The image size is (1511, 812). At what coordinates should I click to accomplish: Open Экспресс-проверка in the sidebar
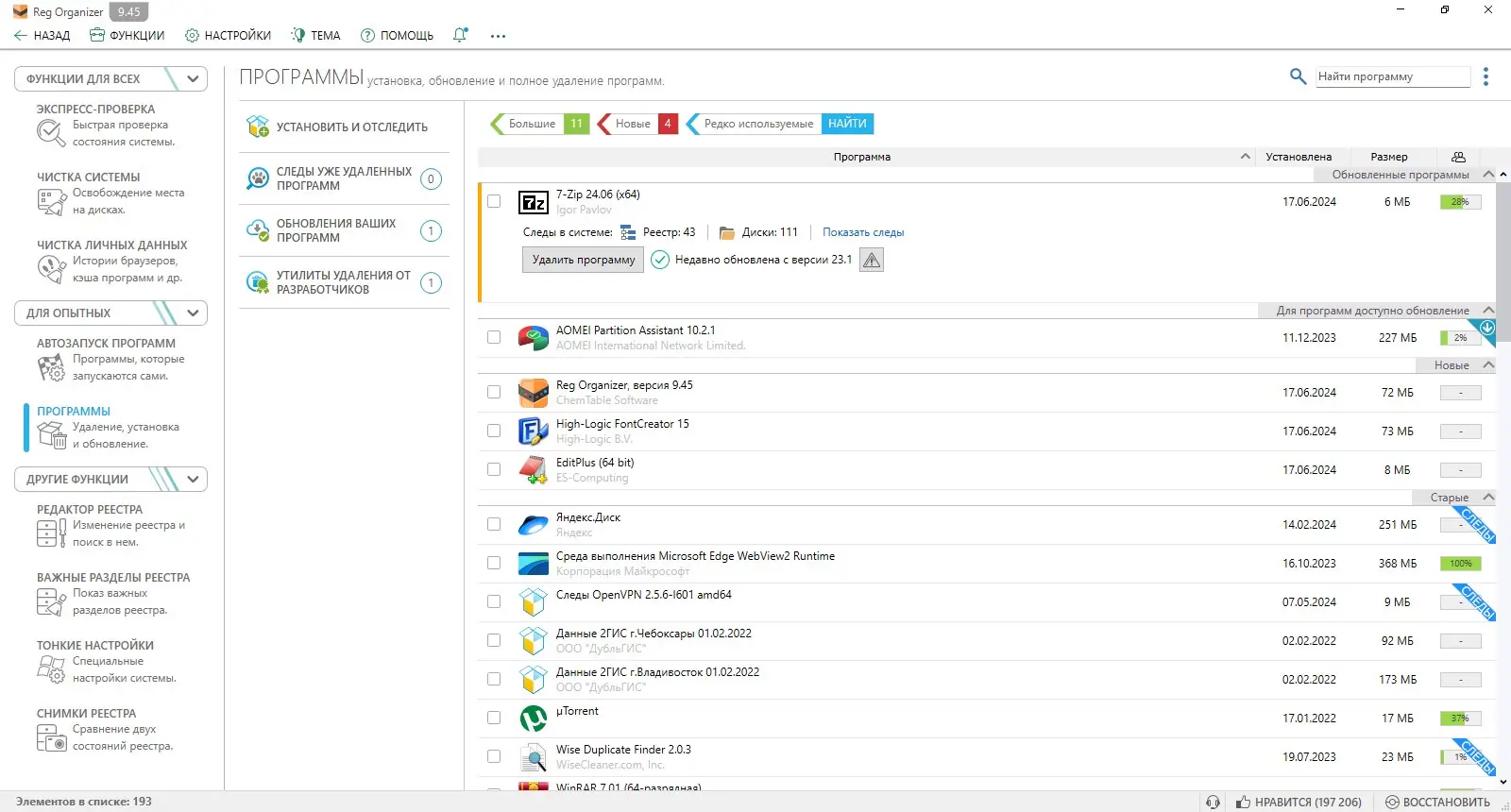pyautogui.click(x=111, y=126)
